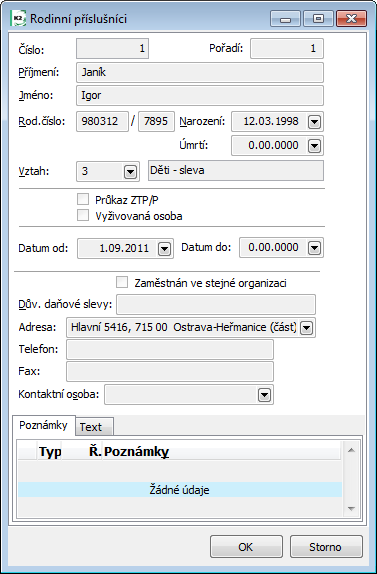Click the Ř. column header

tap(82, 452)
